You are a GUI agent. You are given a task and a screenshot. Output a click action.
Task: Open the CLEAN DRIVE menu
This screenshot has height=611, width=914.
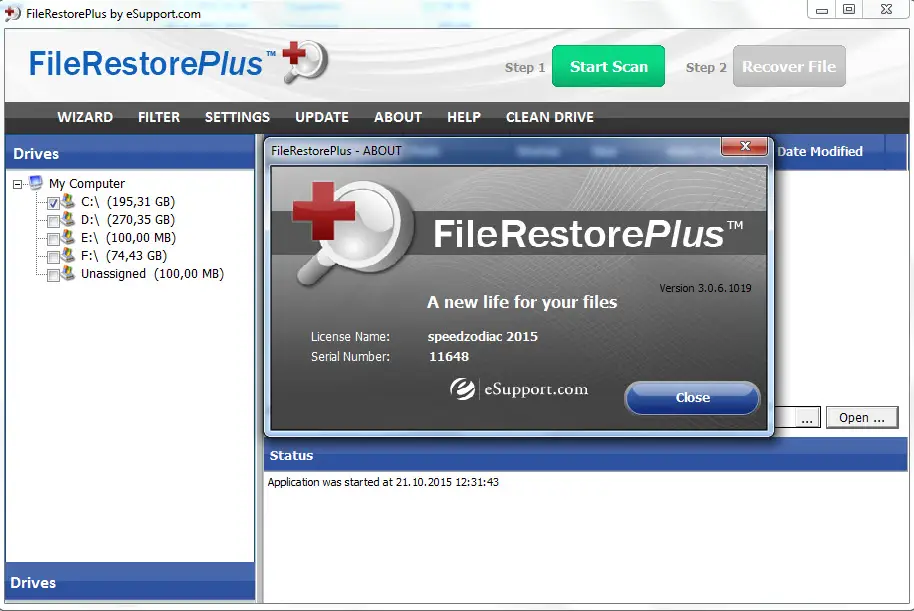pyautogui.click(x=550, y=117)
